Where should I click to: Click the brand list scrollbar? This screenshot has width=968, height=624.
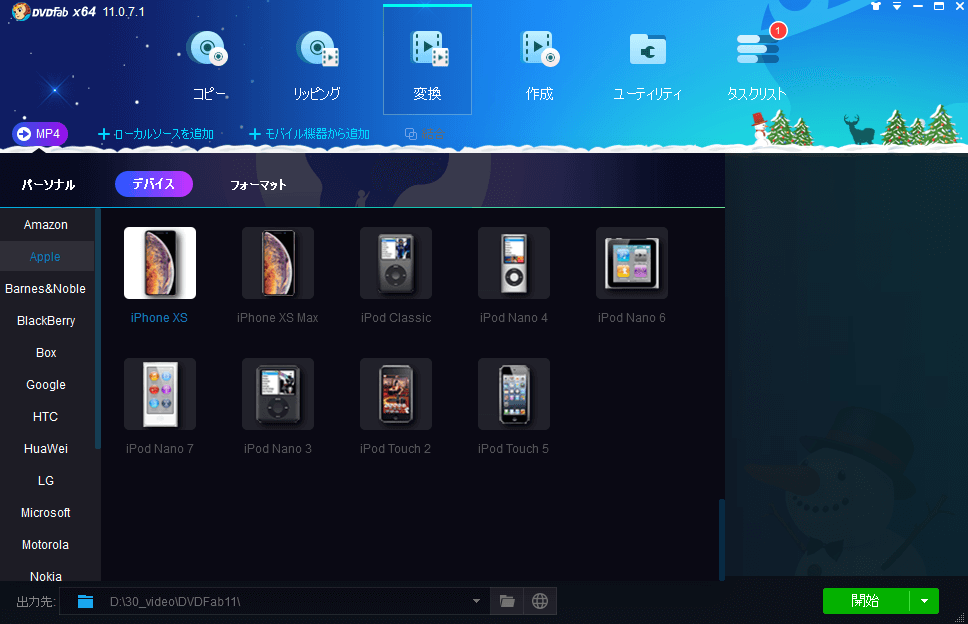[98, 329]
